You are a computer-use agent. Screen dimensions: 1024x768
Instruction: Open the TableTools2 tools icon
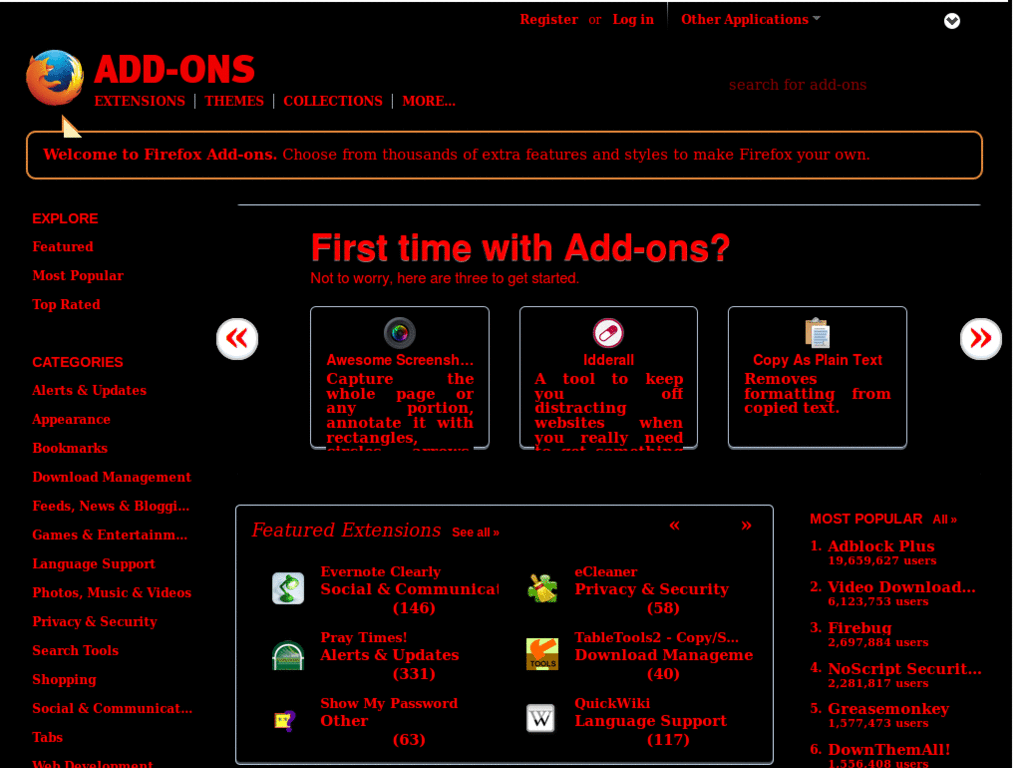[x=542, y=653]
